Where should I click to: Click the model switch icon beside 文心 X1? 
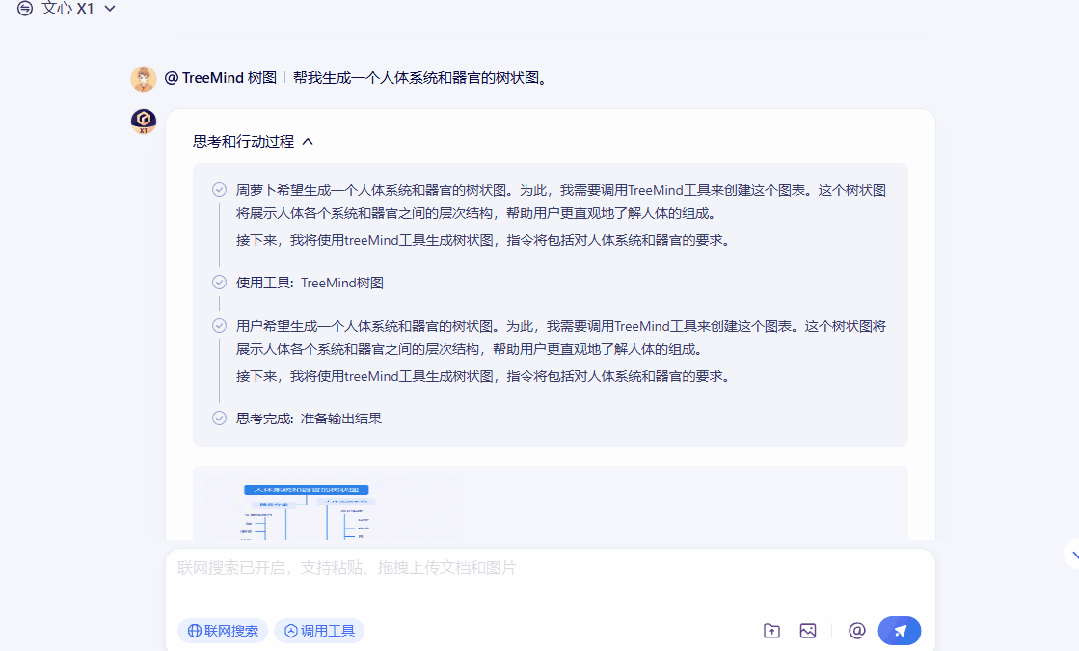25,8
